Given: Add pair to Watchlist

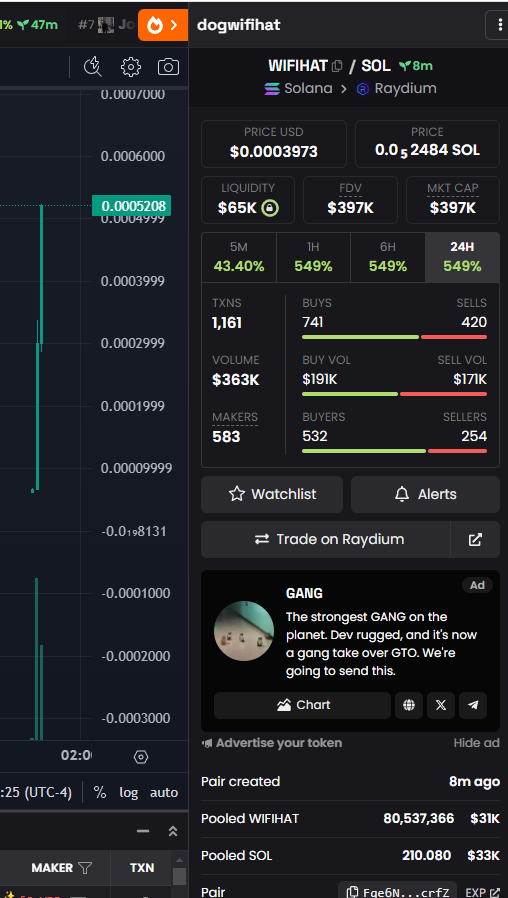Looking at the screenshot, I should tap(272, 494).
